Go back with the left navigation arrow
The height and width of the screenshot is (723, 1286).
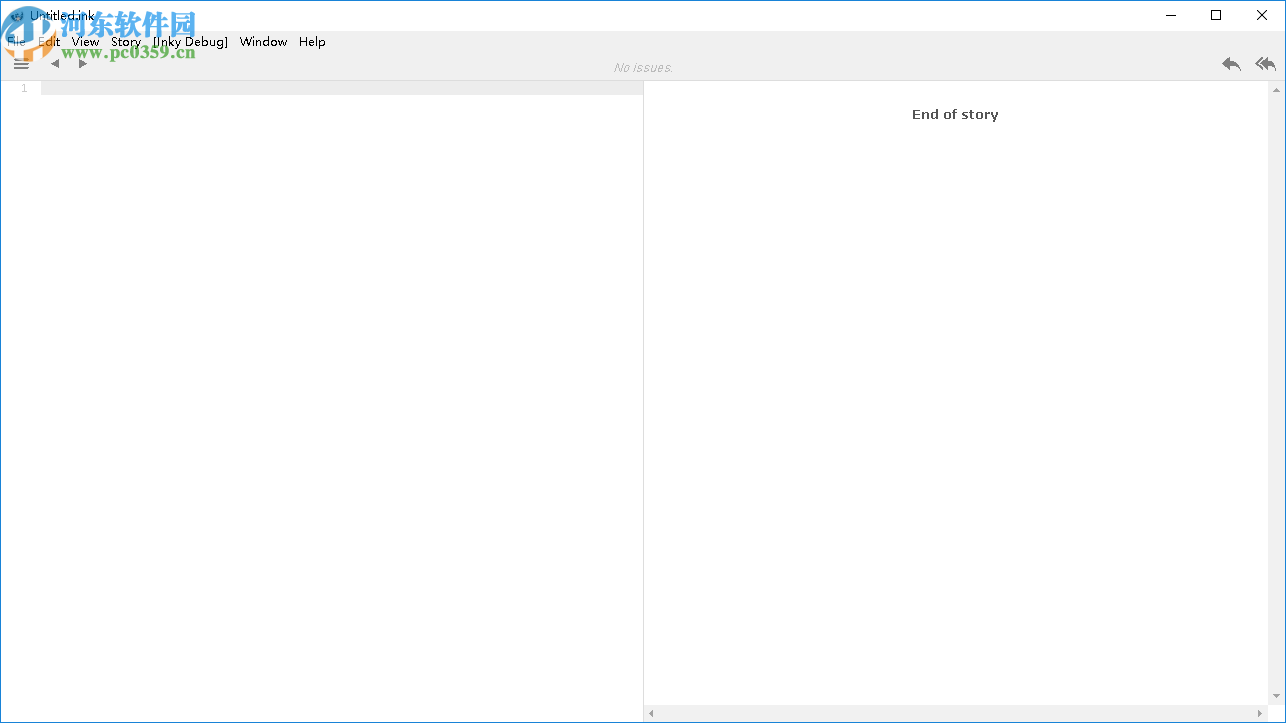pos(55,64)
